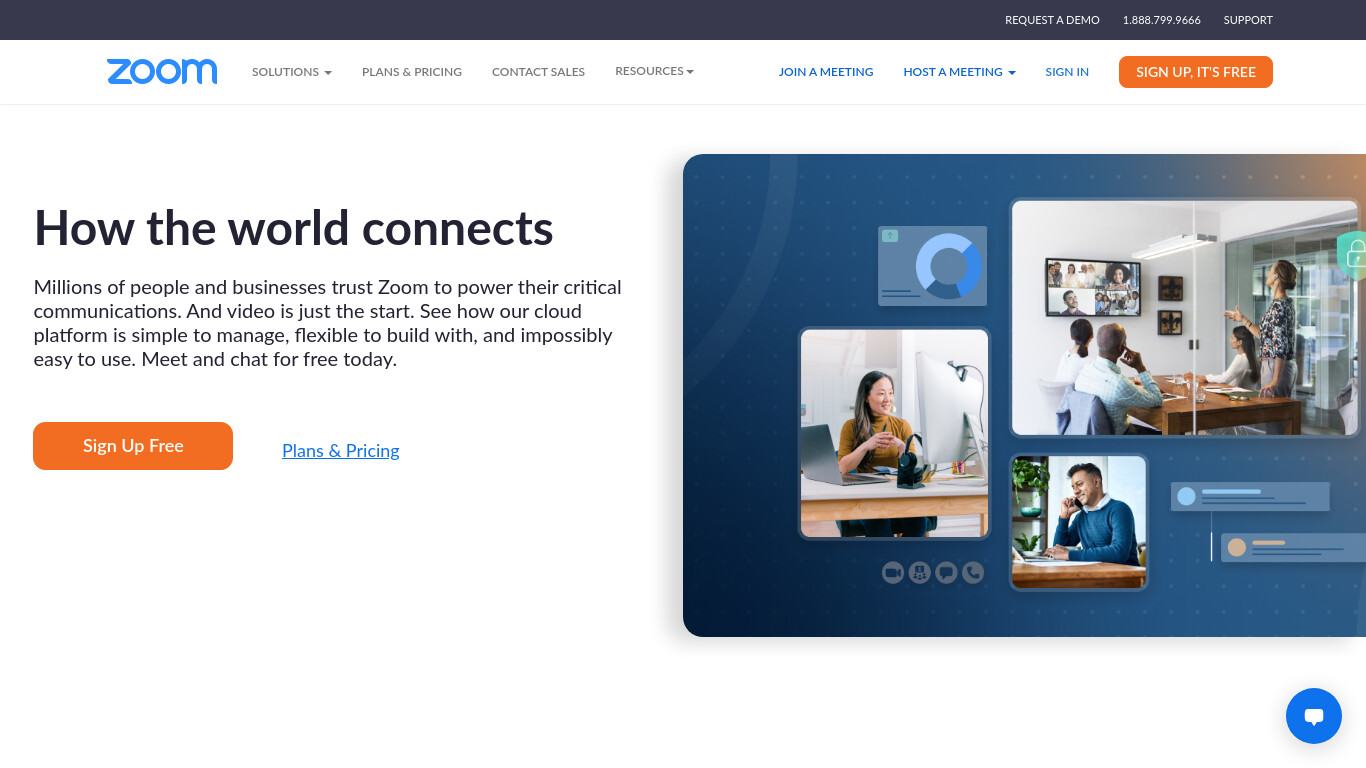Click the conference room photo
Screen dimensions: 1366x768
click(x=1185, y=318)
